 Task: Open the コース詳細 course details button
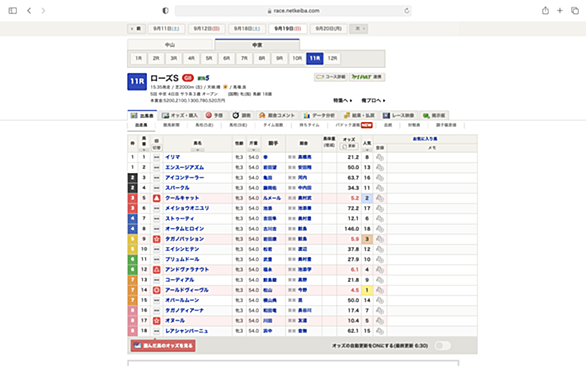[331, 77]
